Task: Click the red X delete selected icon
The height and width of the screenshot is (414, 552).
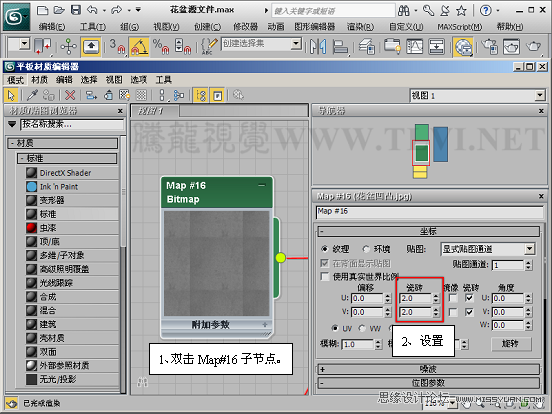Action: coord(70,95)
